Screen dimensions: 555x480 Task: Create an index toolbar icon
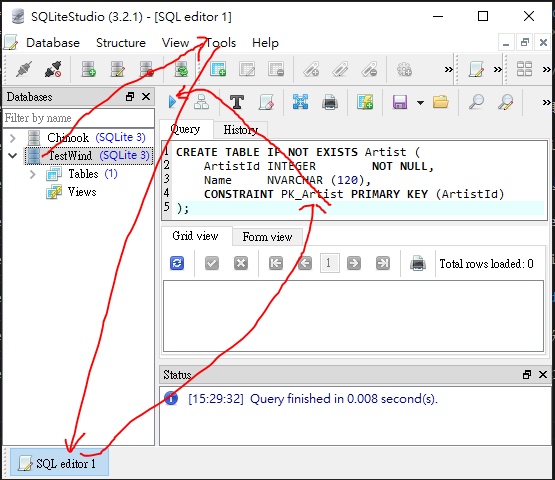311,69
